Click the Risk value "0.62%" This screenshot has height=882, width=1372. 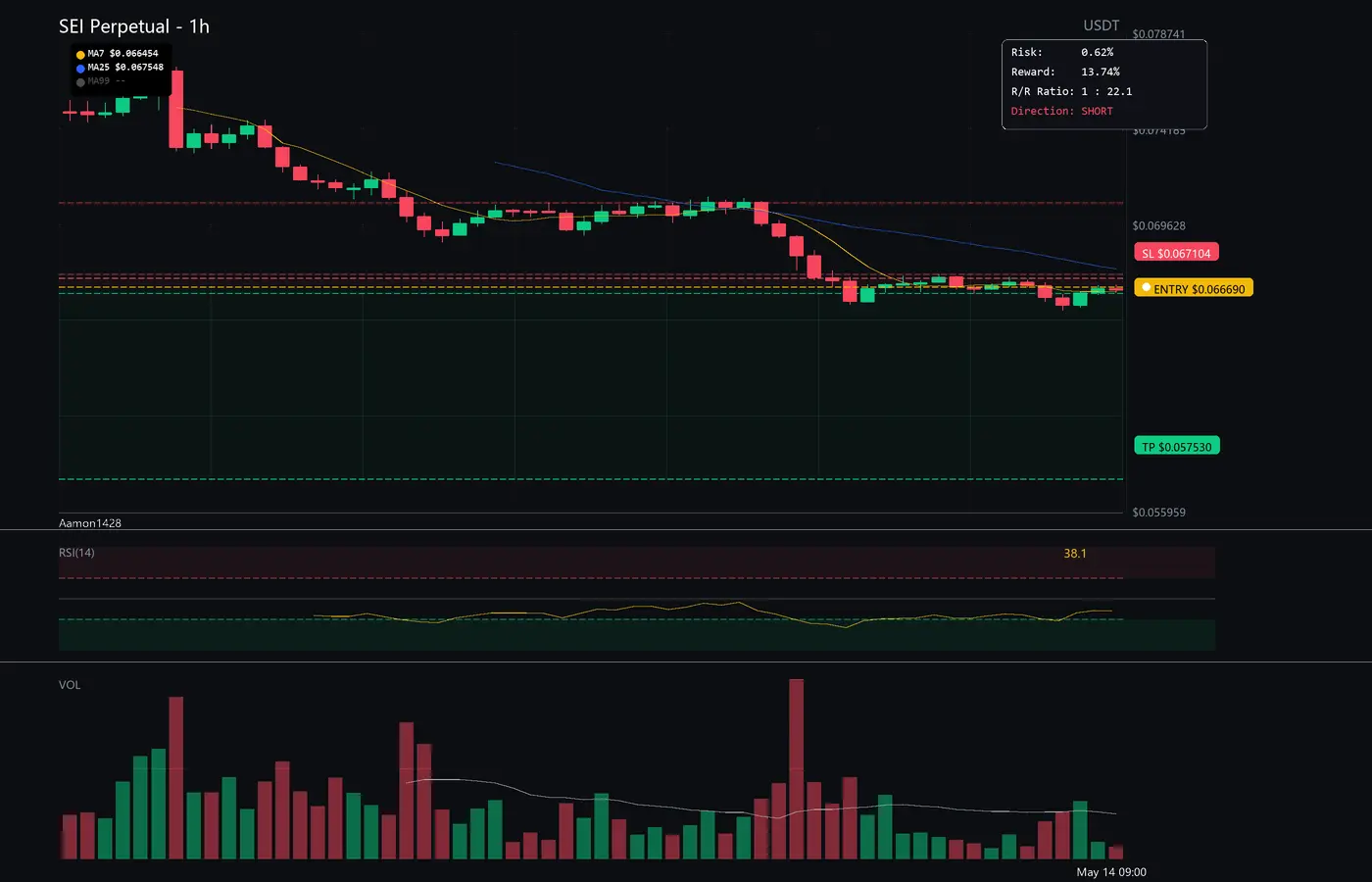click(x=1098, y=53)
